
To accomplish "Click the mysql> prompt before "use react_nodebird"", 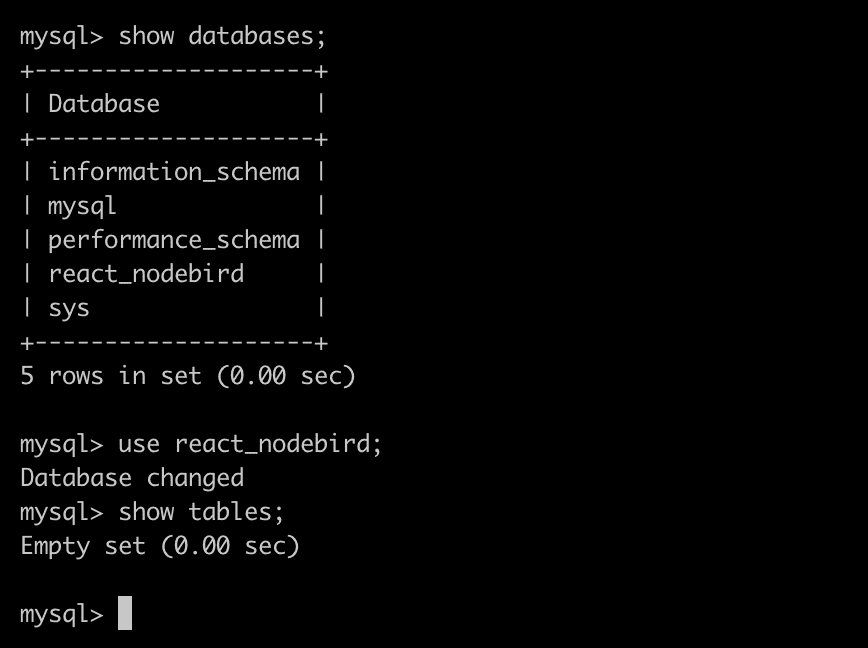I will pyautogui.click(x=61, y=444).
